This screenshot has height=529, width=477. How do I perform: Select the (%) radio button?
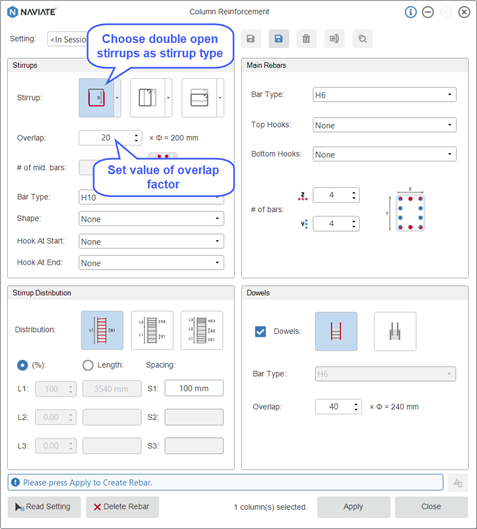(x=23, y=365)
